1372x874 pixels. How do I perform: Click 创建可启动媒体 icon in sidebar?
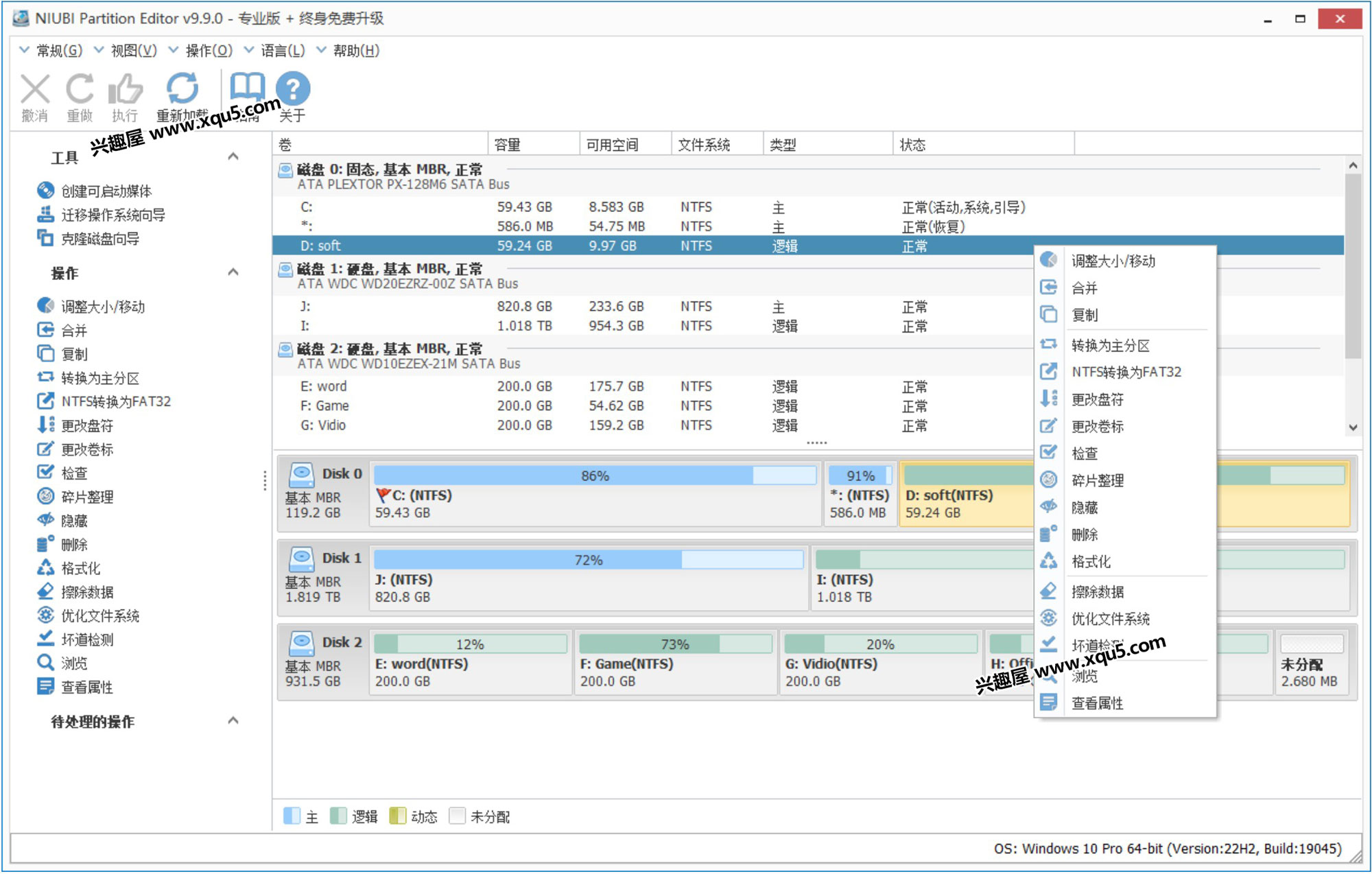pos(45,191)
